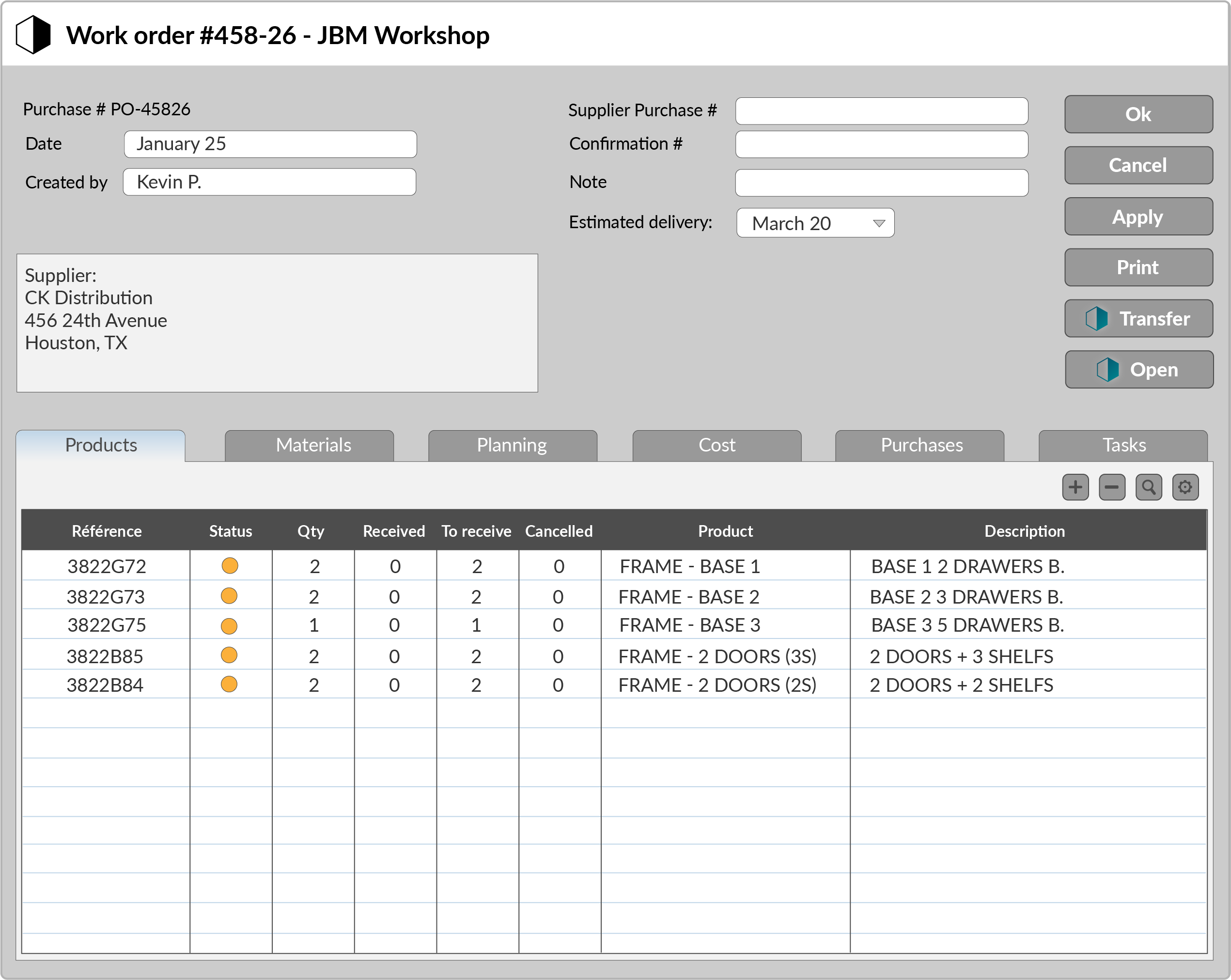Click the remove row minus icon
Screen dimensions: 1231x980
[1112, 487]
